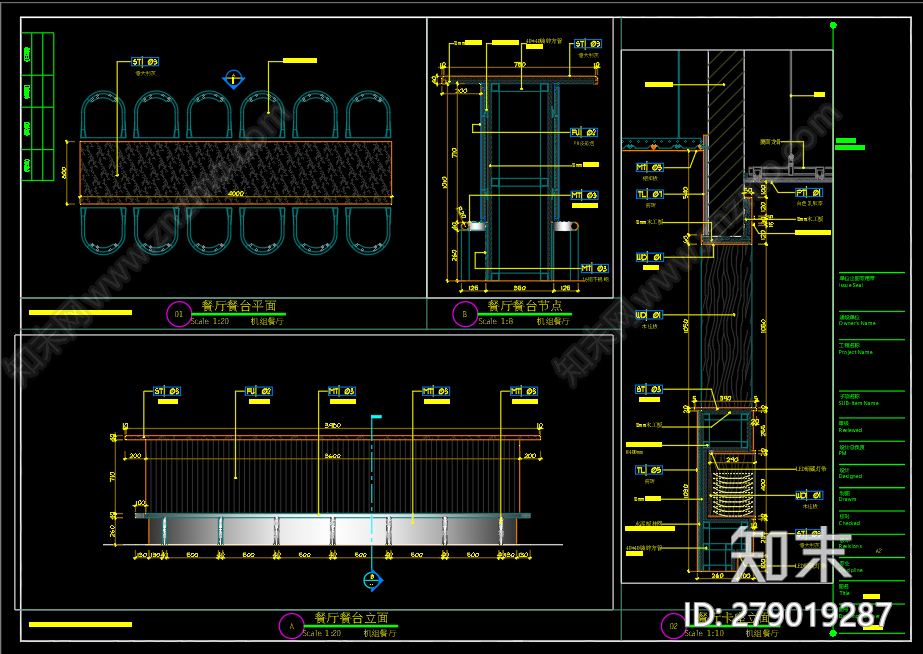Click the PT 01 tag in the right section

point(809,192)
